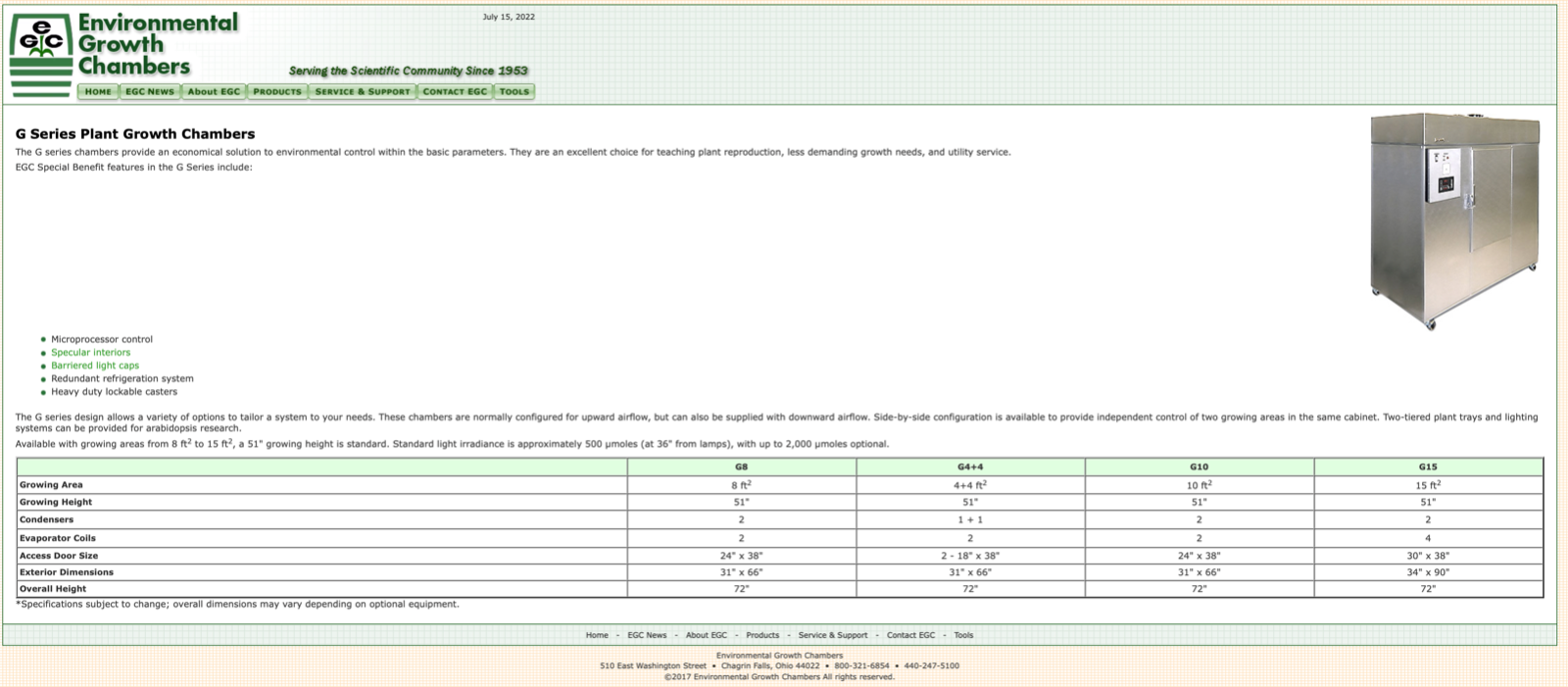The width and height of the screenshot is (1568, 687).
Task: Click the Environmental Growth Chambers title
Action: (x=158, y=44)
